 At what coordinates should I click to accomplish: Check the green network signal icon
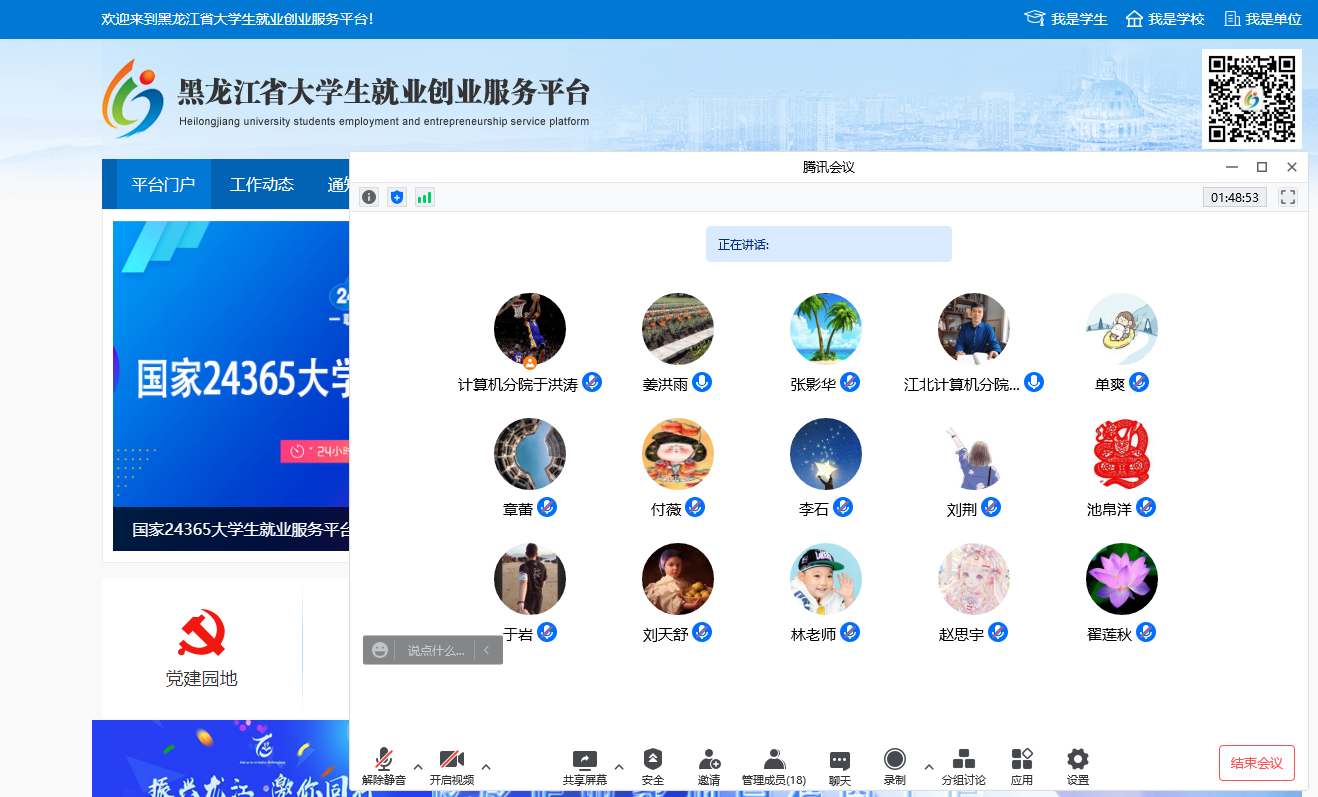click(x=425, y=197)
